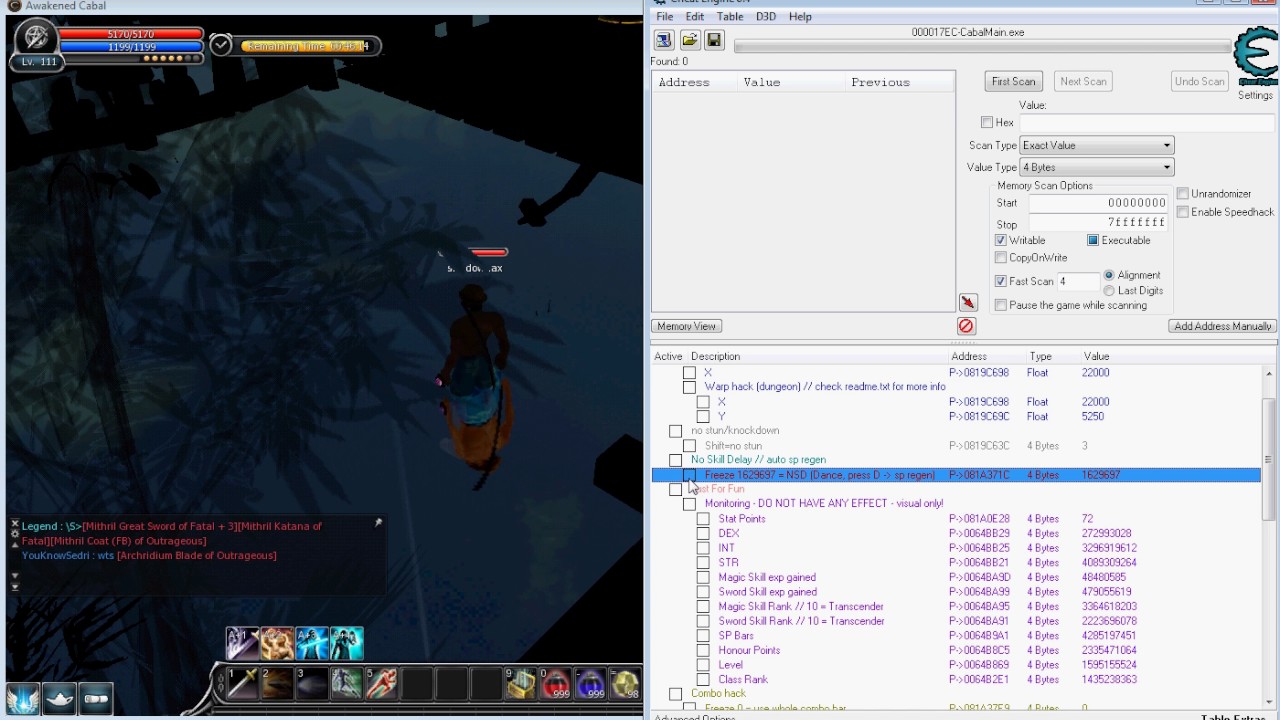Use the red dash skill in quickslot 5
The width and height of the screenshot is (1280, 720).
pyautogui.click(x=382, y=683)
